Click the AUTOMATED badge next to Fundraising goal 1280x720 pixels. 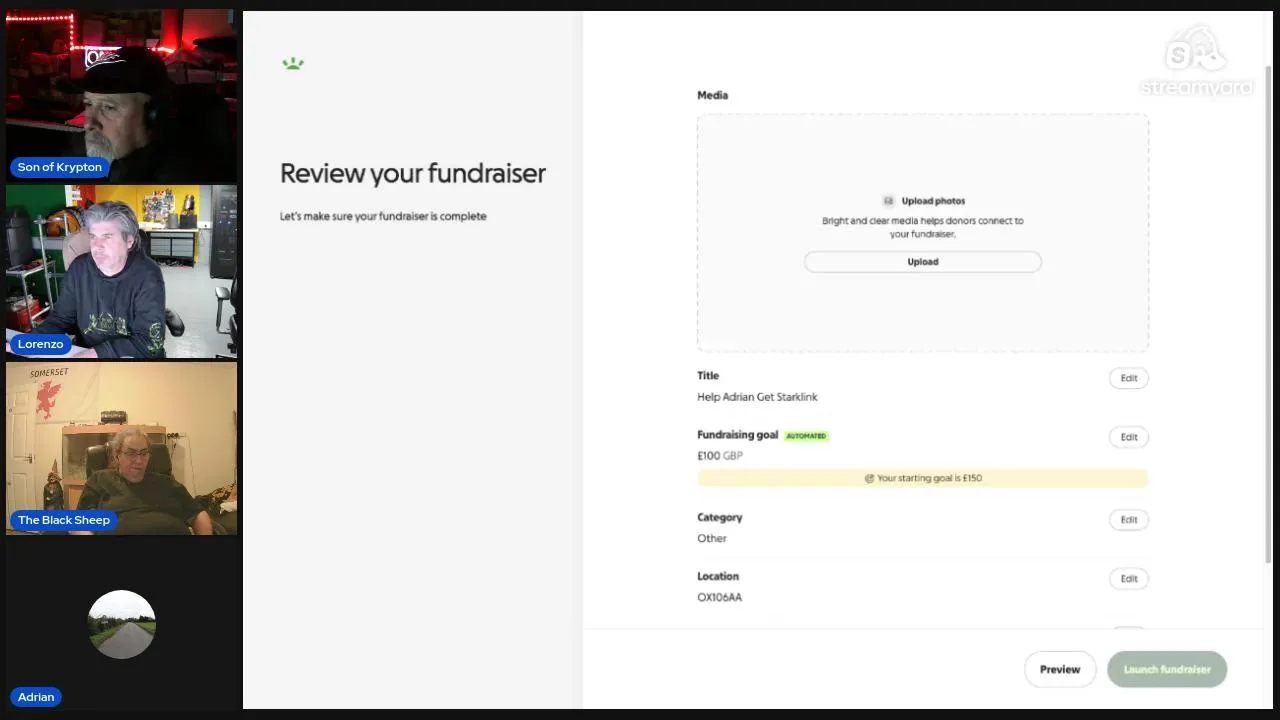(806, 436)
